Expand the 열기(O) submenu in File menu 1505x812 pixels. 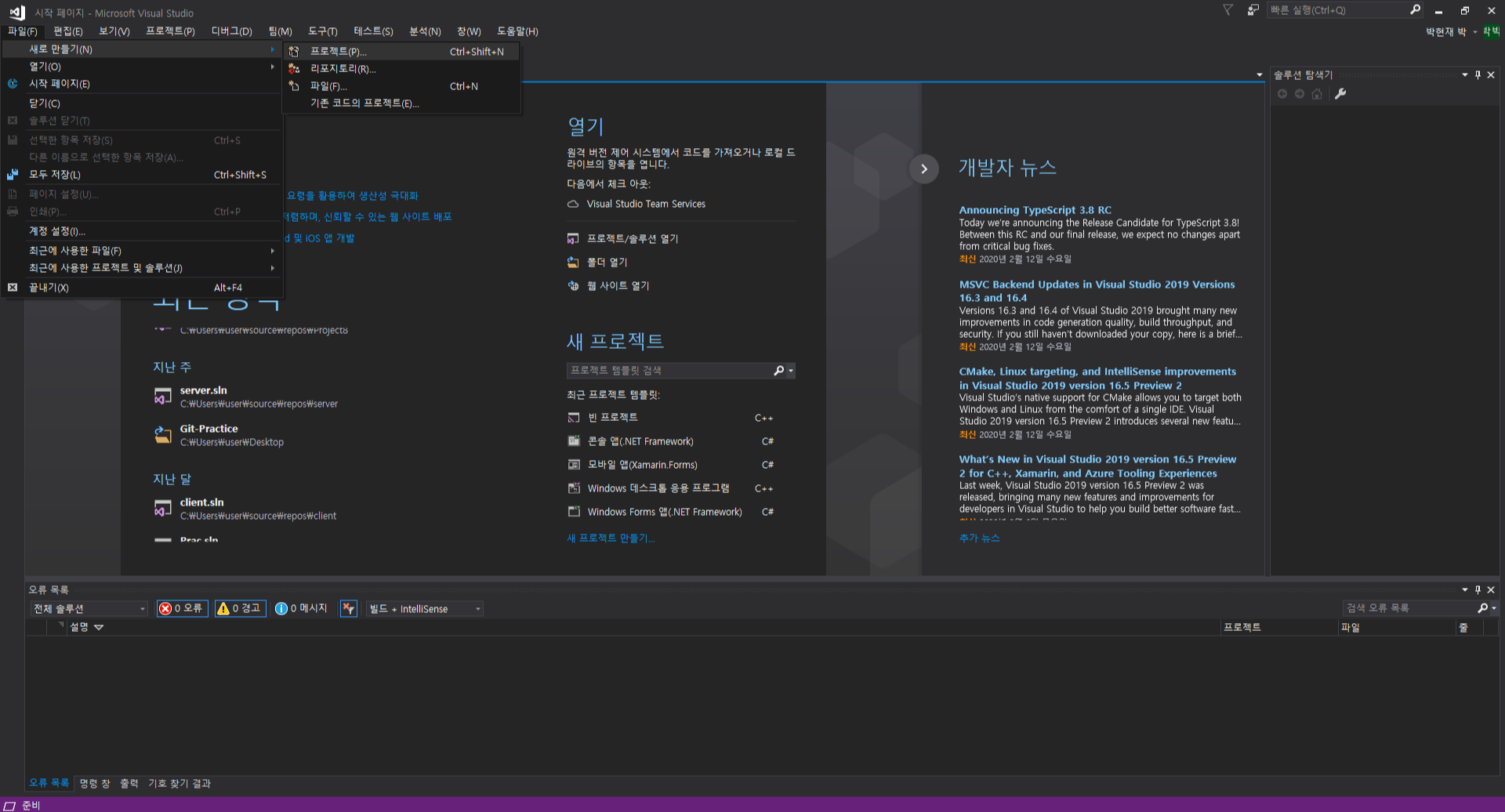tap(141, 67)
